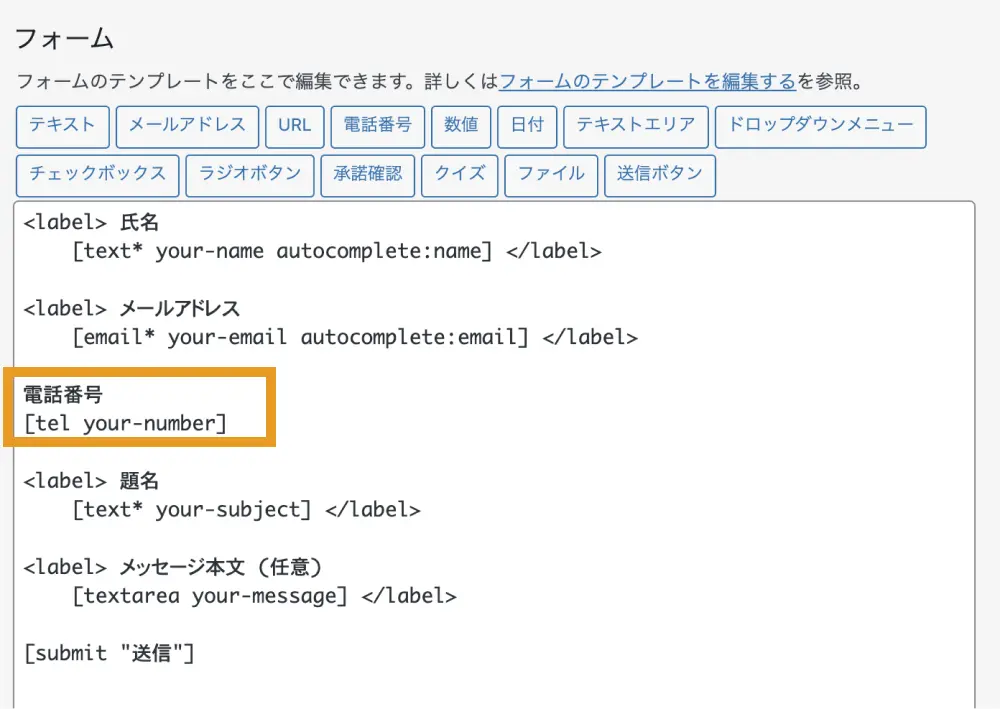Click on the [tel your-number] line
Screen dimensions: 1000x709
125,424
